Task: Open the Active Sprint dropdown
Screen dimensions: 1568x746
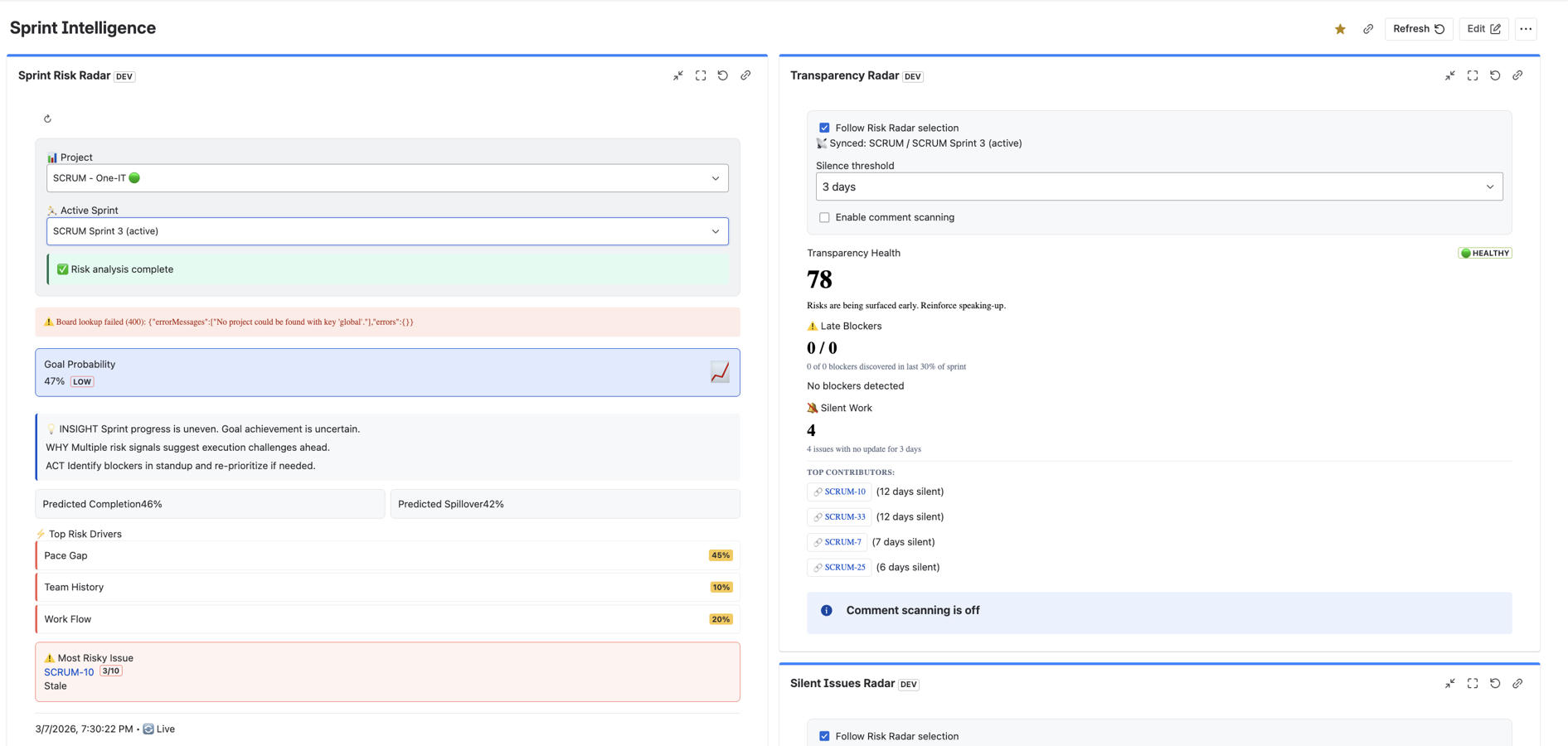Action: pyautogui.click(x=386, y=230)
